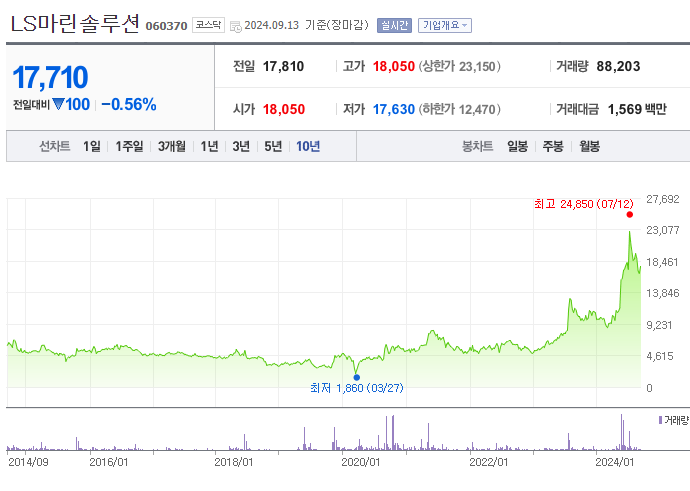Select the 1주일 line chart tab
Viewport: 690px width, 491px height.
129,146
